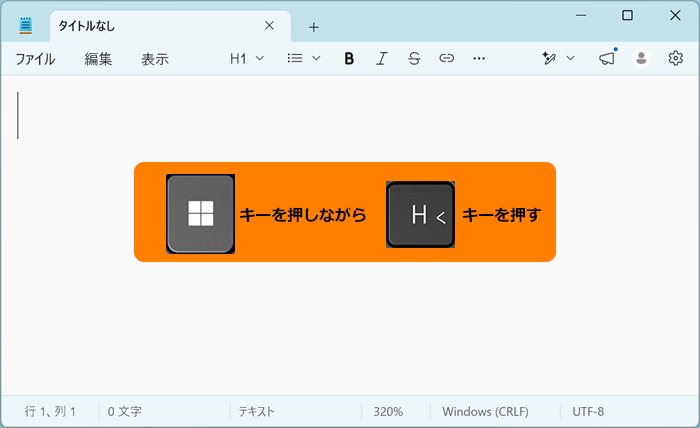Minimize the Notepad window
This screenshot has width=700, height=428.
tap(581, 16)
